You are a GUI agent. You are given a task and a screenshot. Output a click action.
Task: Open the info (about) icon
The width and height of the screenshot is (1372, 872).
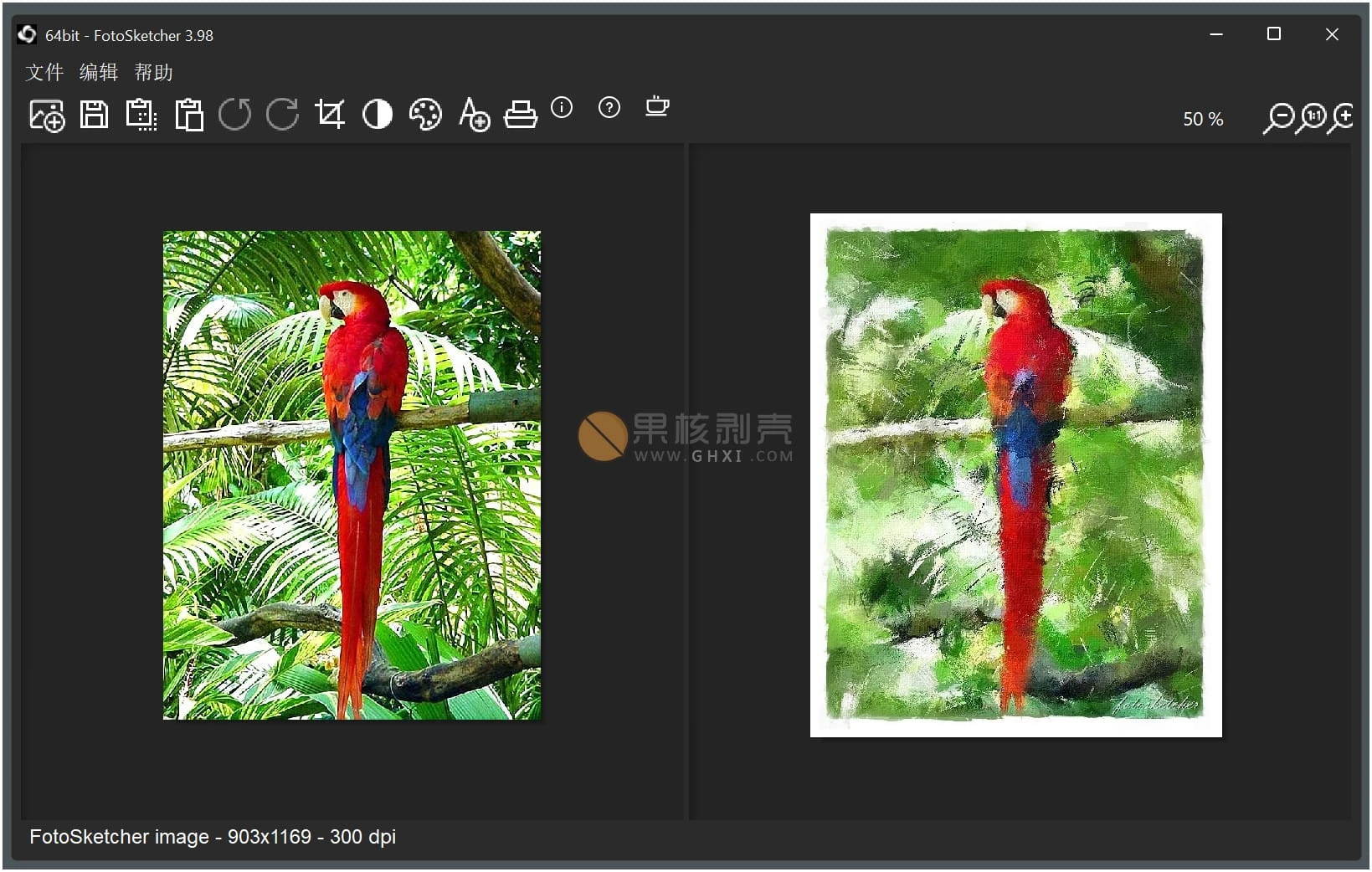[562, 107]
